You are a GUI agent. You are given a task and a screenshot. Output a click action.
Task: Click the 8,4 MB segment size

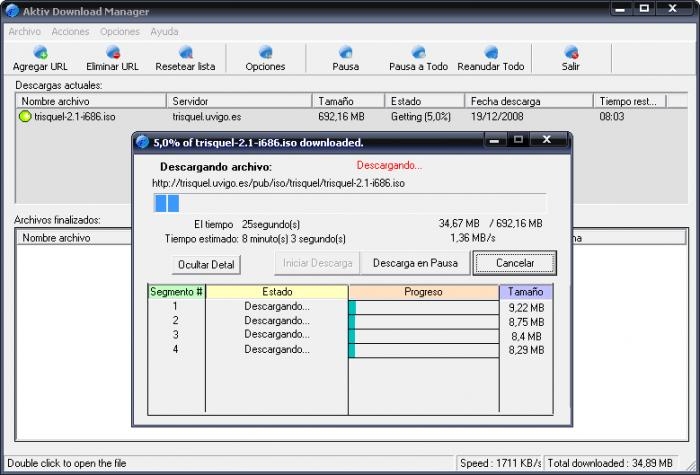click(526, 337)
